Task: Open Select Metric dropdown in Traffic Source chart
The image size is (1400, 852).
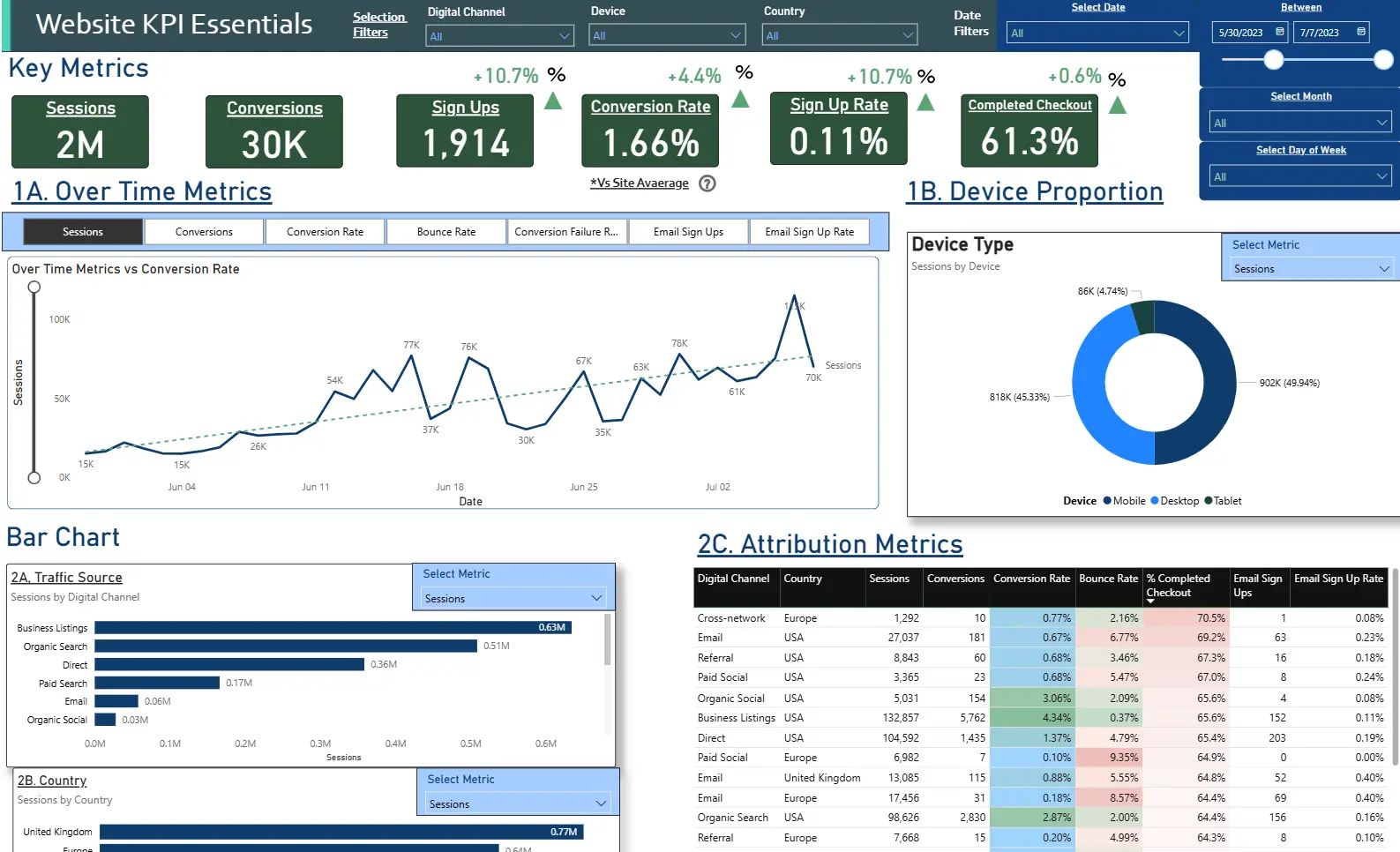Action: click(596, 598)
